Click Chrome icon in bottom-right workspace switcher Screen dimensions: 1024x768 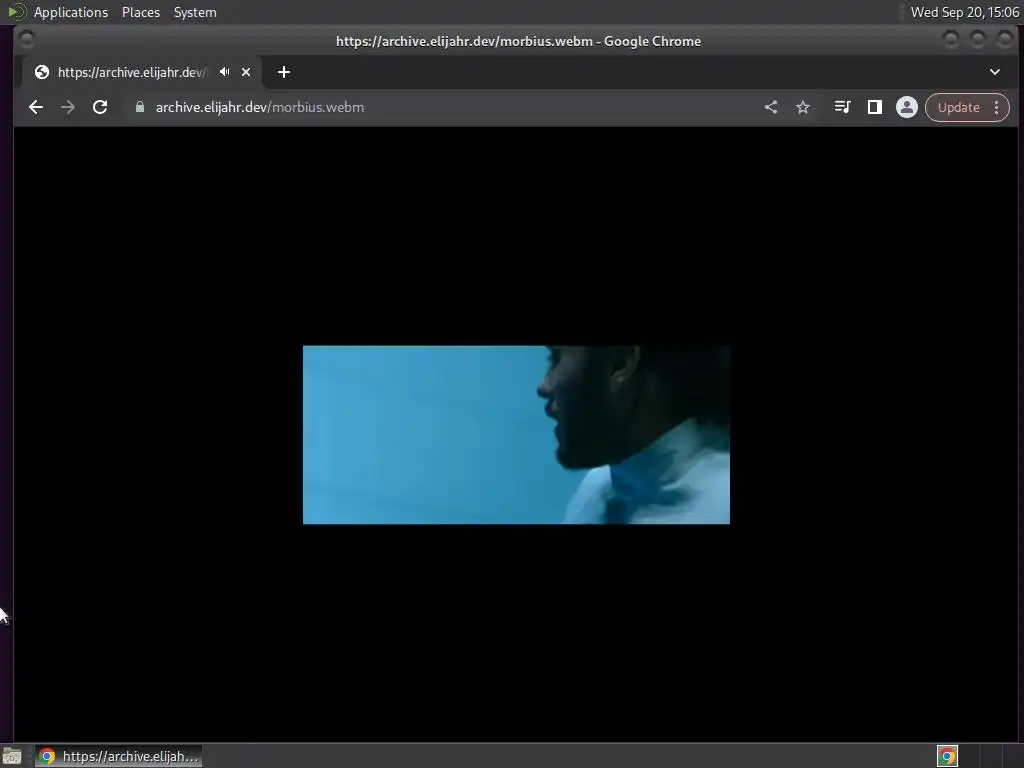pos(948,756)
